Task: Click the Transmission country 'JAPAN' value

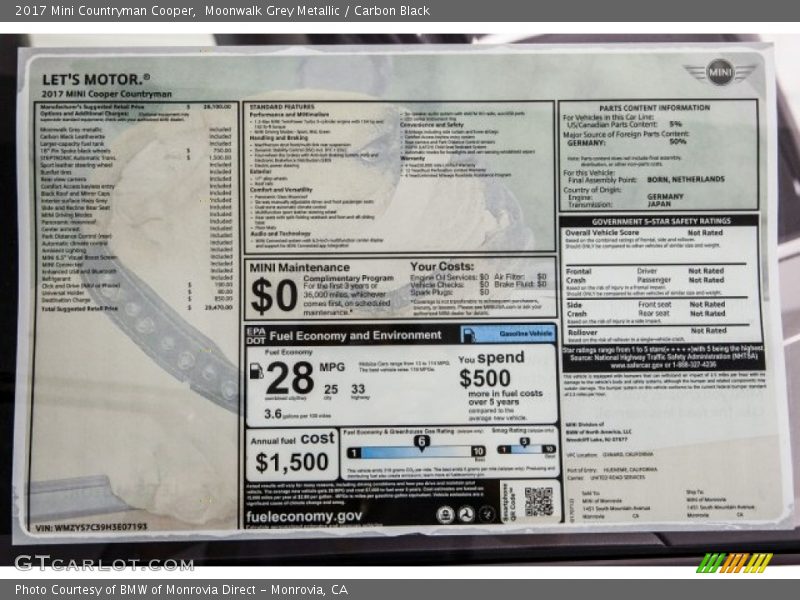Action: [659, 204]
